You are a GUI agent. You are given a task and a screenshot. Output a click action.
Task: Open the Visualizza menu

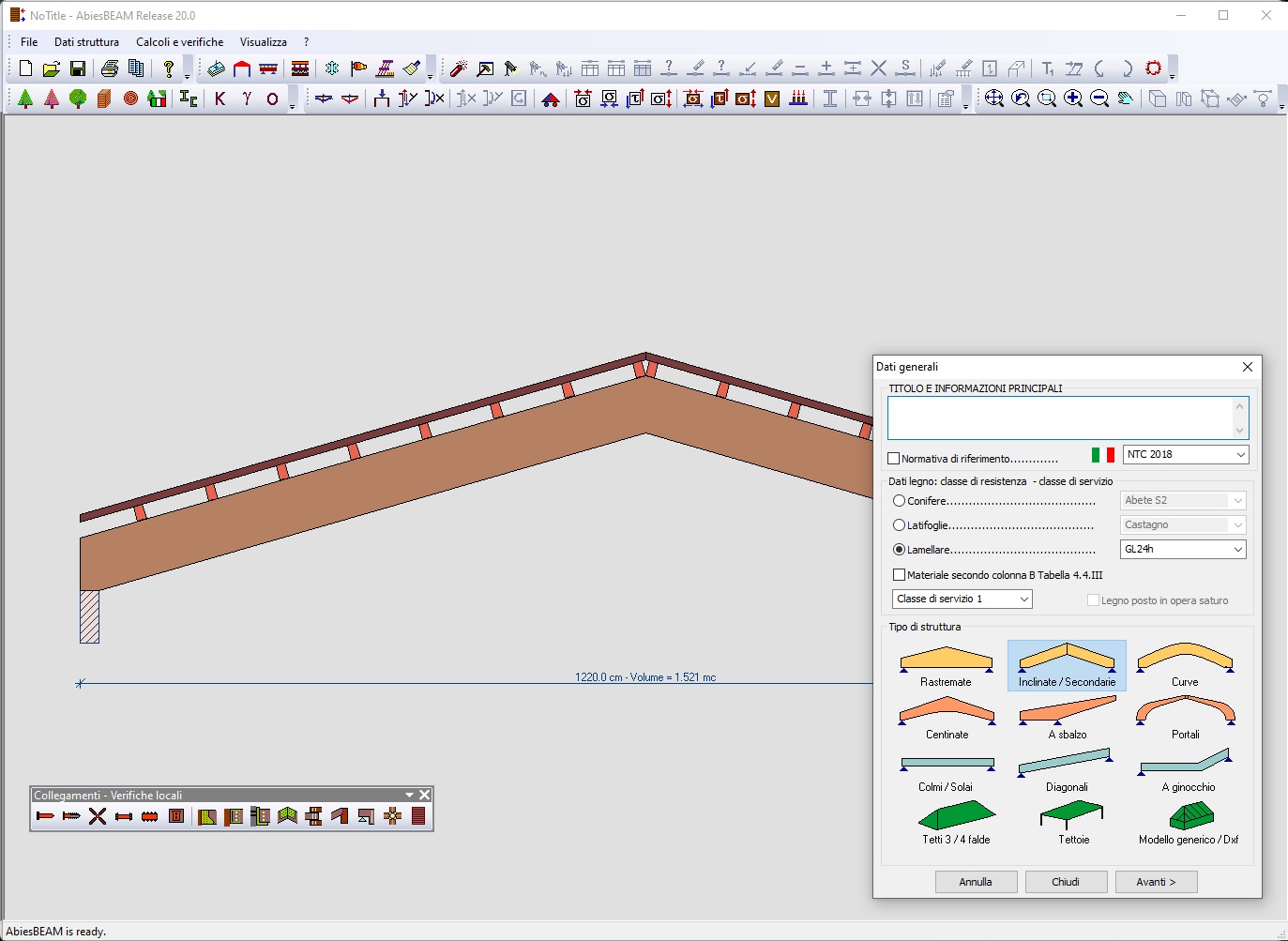click(264, 42)
